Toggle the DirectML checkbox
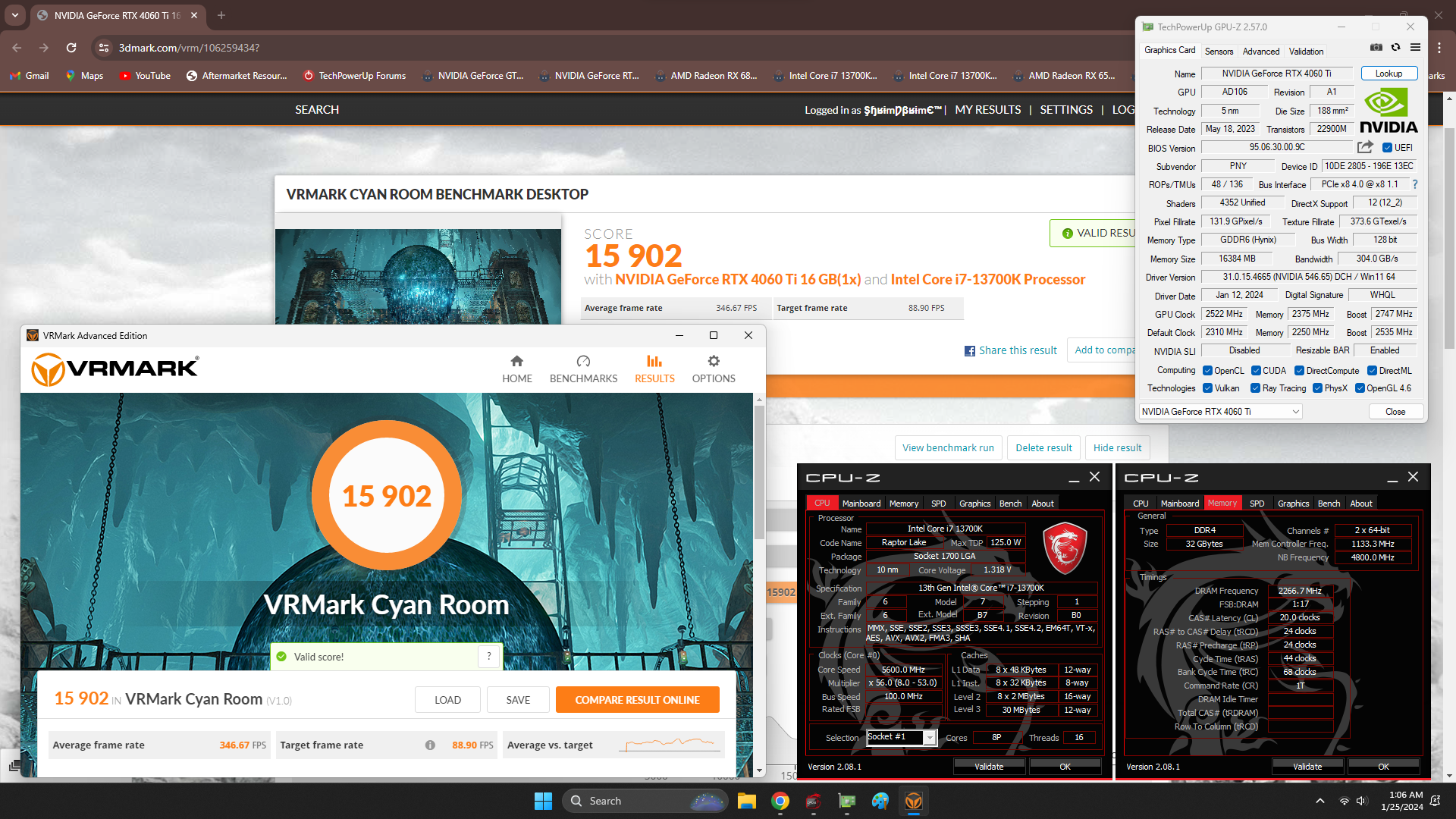Image resolution: width=1456 pixels, height=819 pixels. [1372, 371]
